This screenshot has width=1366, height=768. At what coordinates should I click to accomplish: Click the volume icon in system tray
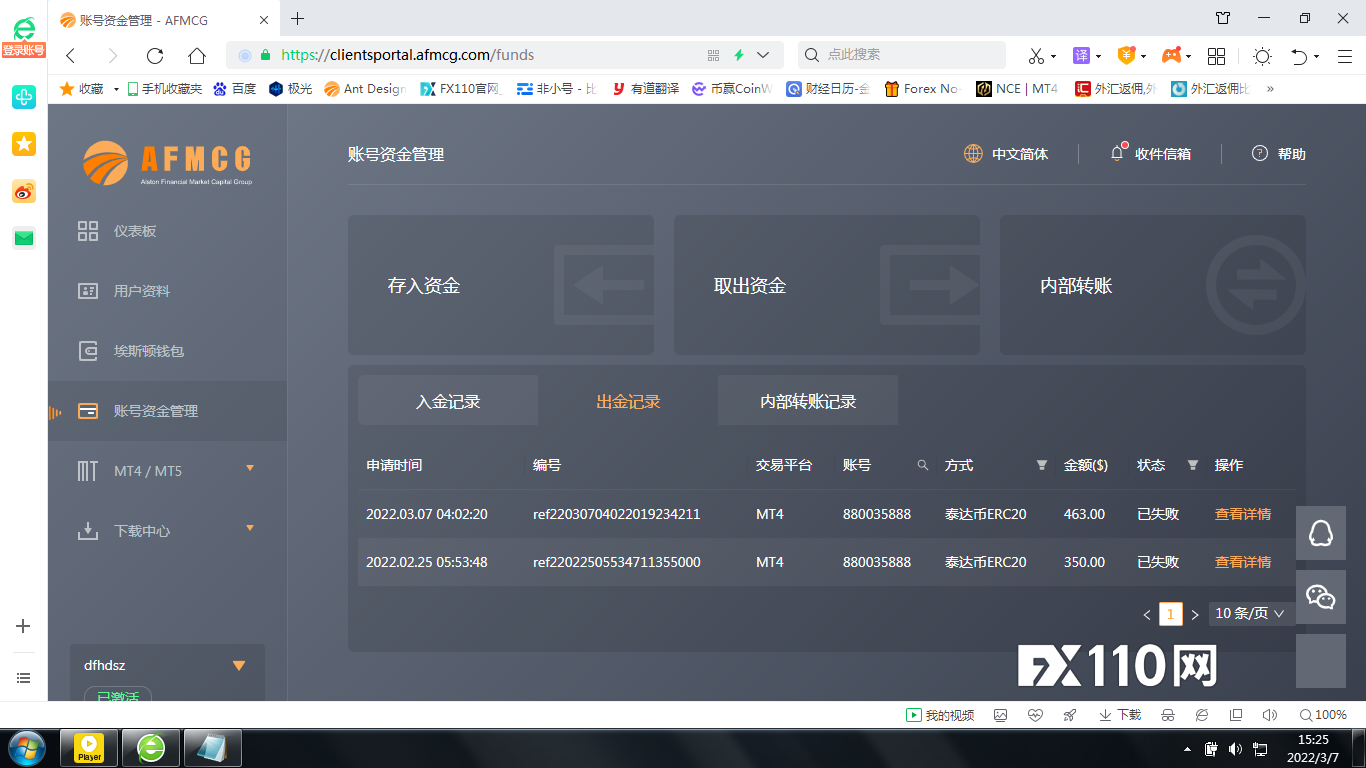[1235, 748]
